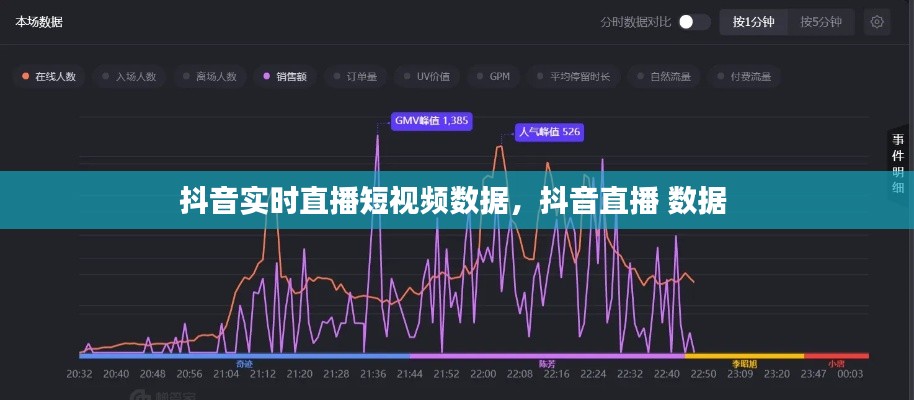Click the 人气峰值 526 marker
This screenshot has width=914, height=400.
(549, 131)
